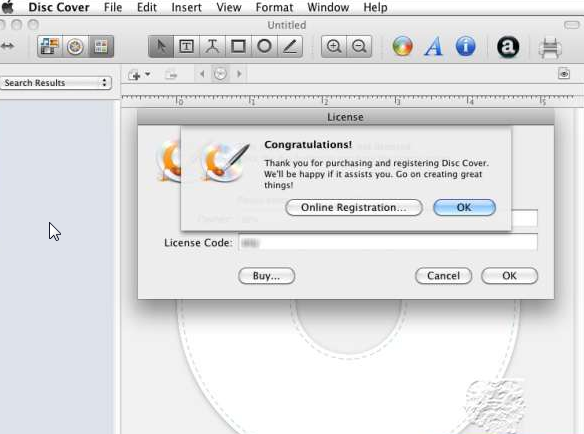This screenshot has height=434, width=584.
Task: Click Buy... in the License dialog
Action: (x=266, y=276)
